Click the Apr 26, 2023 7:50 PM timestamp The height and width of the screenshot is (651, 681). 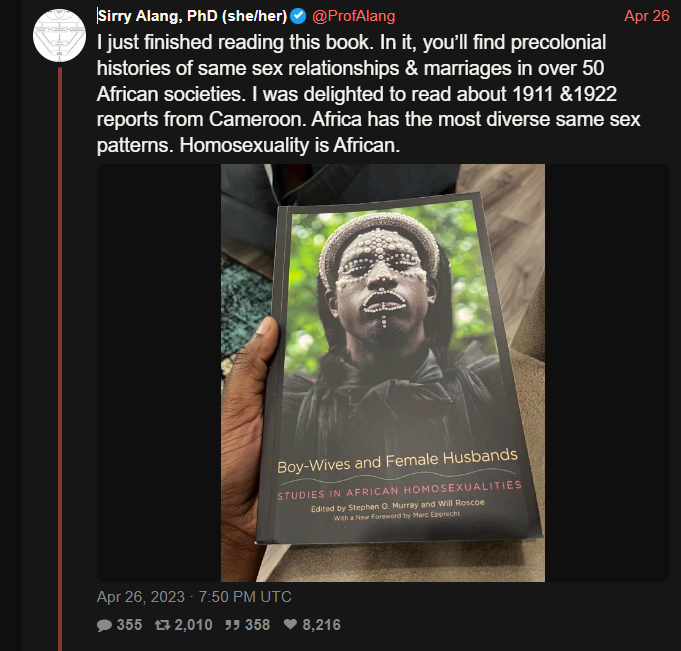point(194,597)
